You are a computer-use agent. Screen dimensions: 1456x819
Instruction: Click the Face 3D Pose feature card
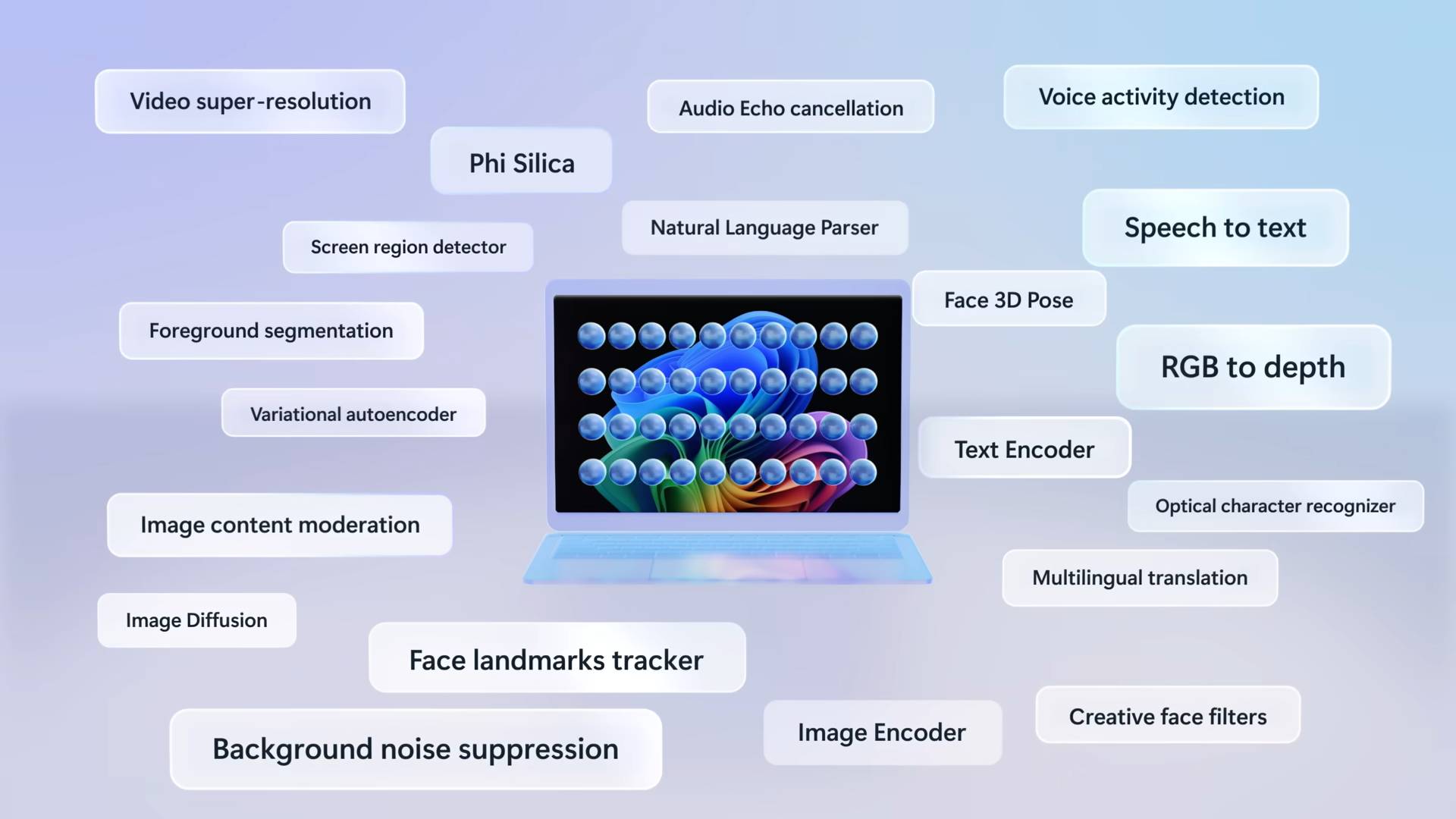point(1008,299)
